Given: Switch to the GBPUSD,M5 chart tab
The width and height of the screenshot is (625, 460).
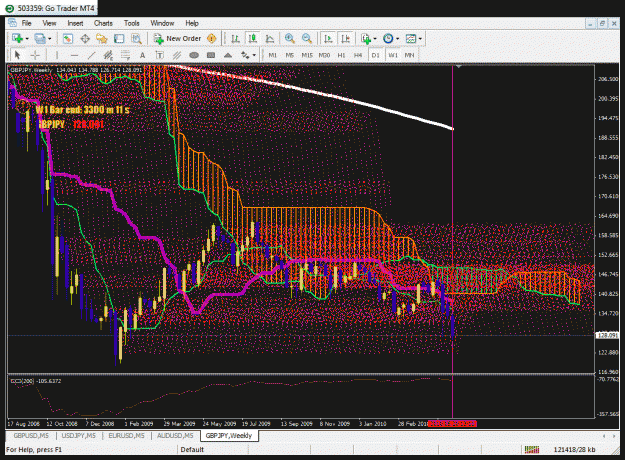Looking at the screenshot, I should coord(31,436).
